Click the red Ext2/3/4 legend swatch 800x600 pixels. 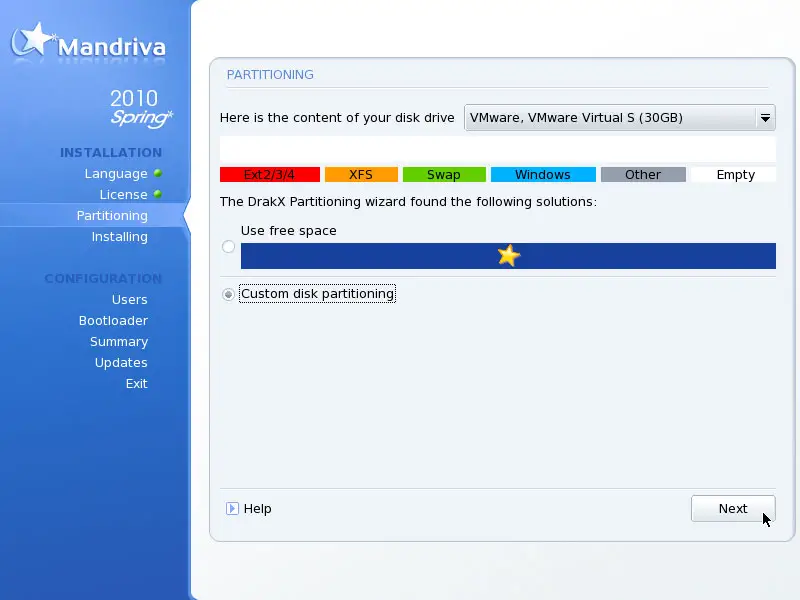270,174
